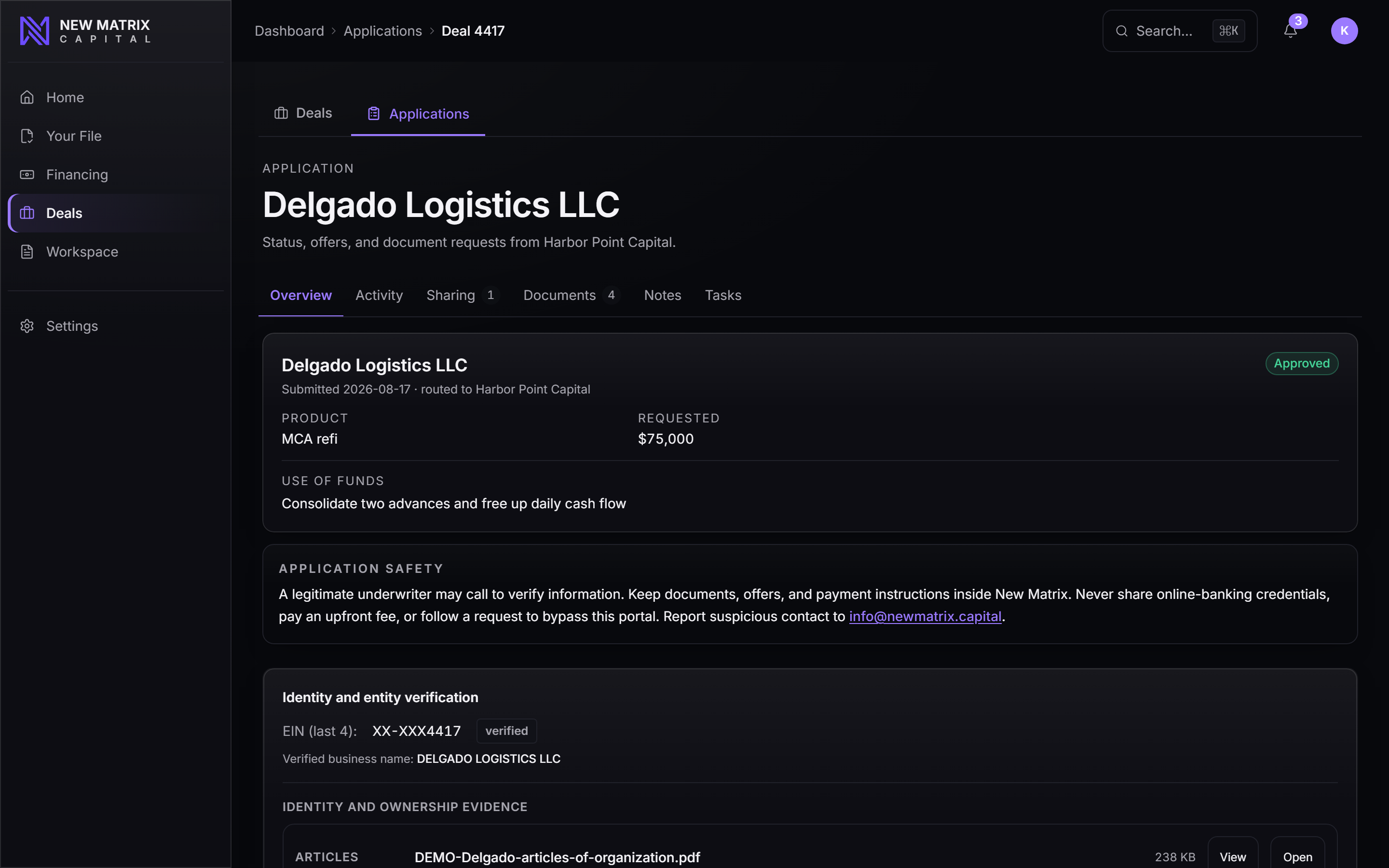Focus the Search field
Screen dimensions: 1389x868
coord(1180,31)
